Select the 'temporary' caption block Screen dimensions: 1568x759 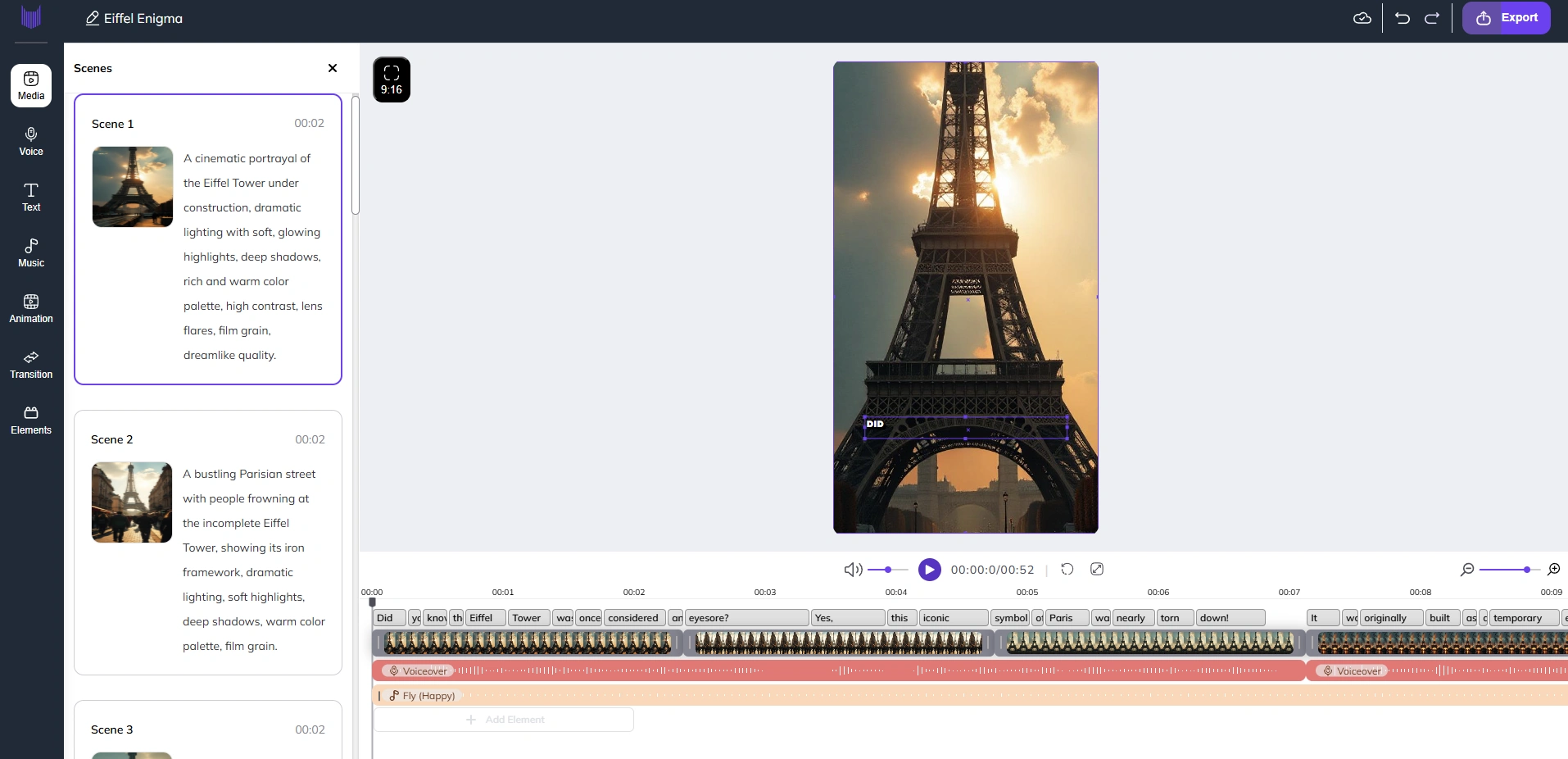tap(1524, 618)
